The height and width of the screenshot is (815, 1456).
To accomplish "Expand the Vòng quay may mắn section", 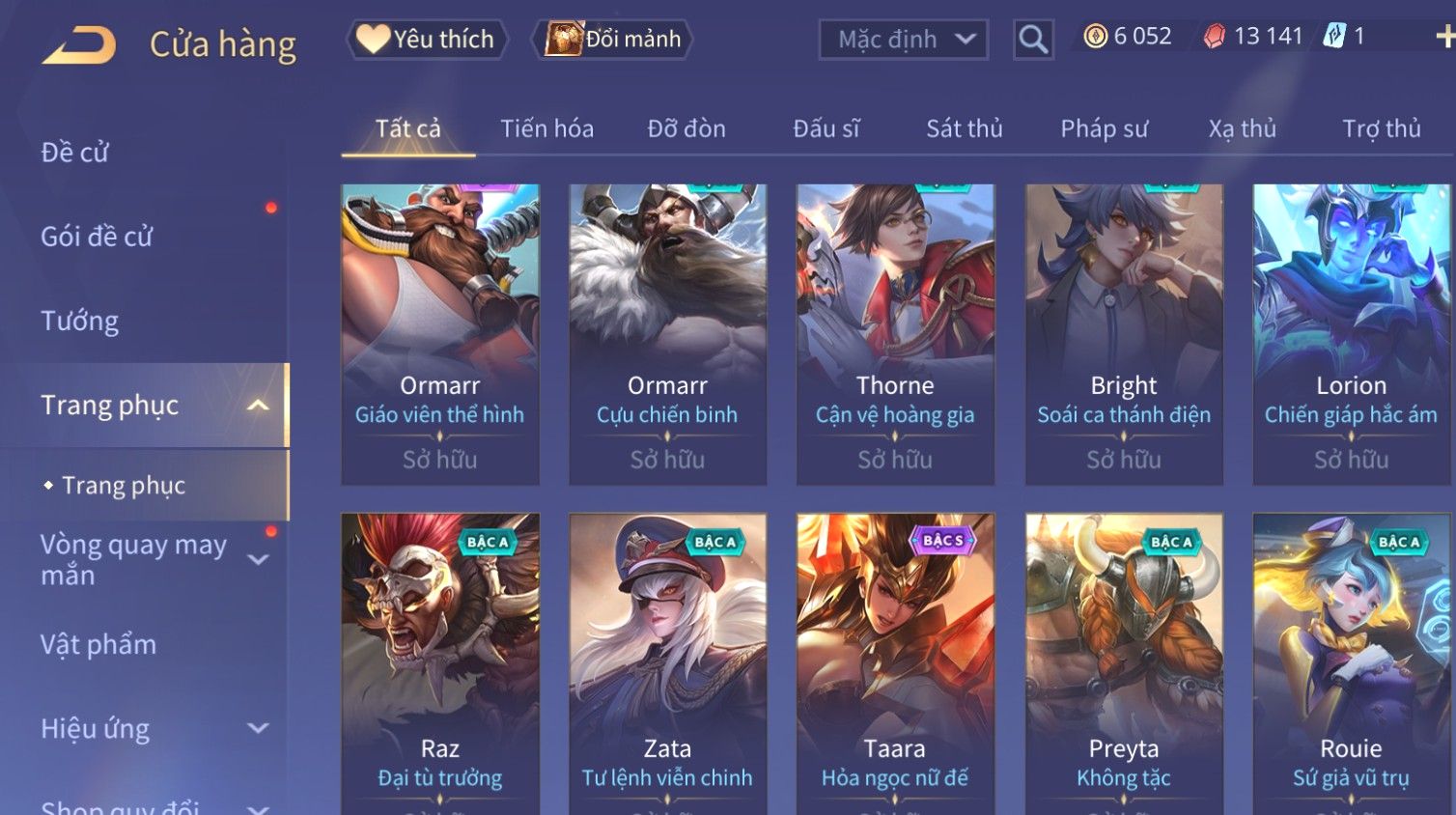I will pyautogui.click(x=258, y=559).
